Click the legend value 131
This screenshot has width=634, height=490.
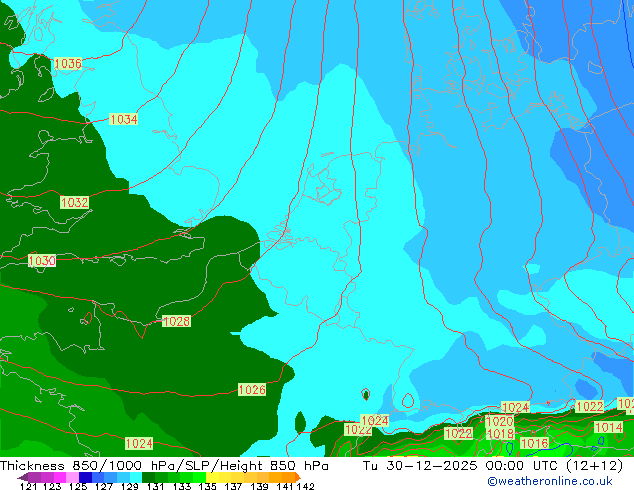[155, 486]
